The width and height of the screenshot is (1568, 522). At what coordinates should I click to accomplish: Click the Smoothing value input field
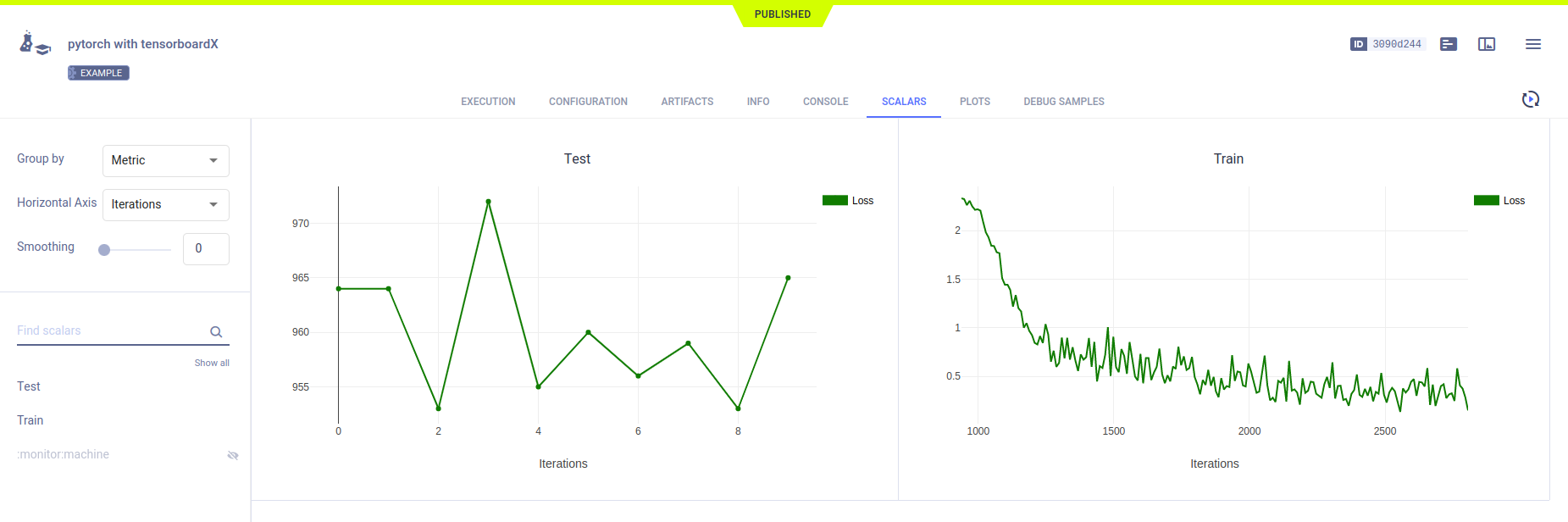coord(206,249)
